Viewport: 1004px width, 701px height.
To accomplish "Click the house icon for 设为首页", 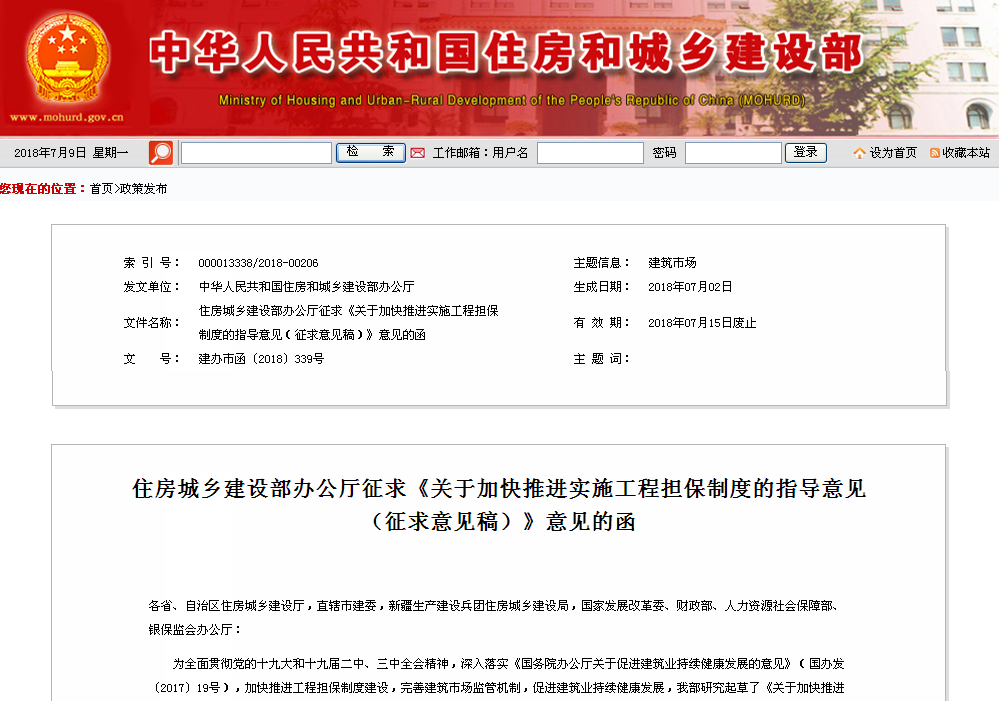I will 859,153.
